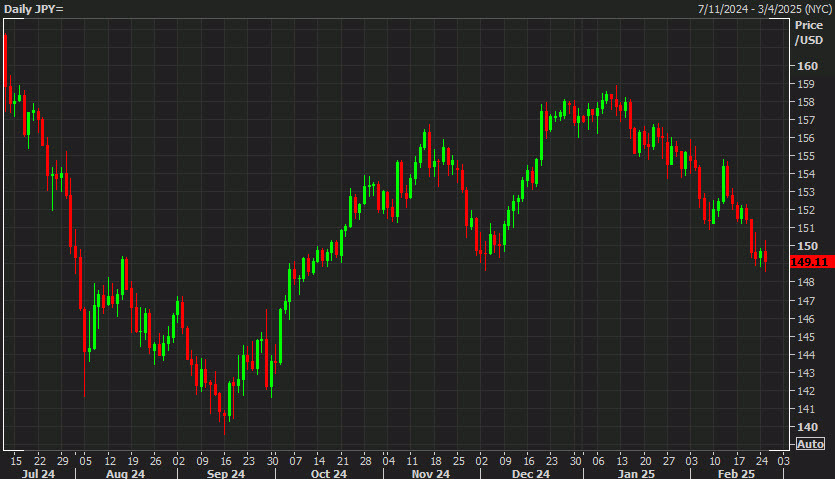Select the 150 price axis label
835x479 pixels.
coord(807,246)
